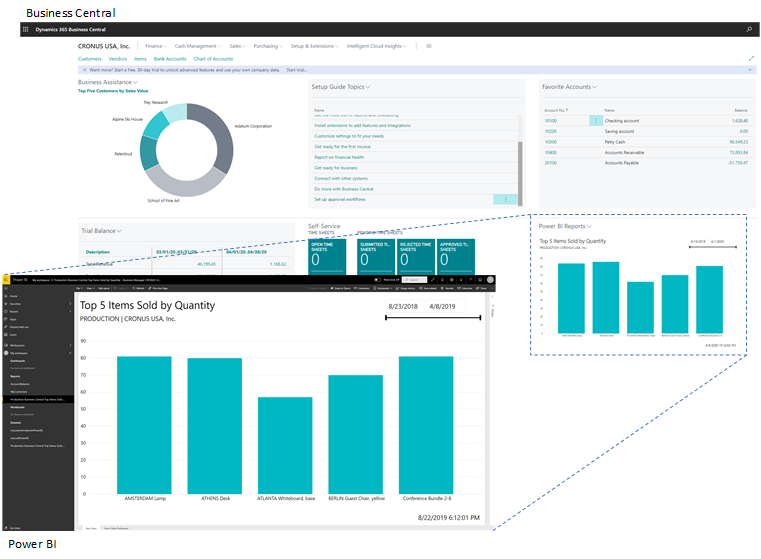Click the Setup Guide Topics scrollbar
Image resolution: width=761 pixels, height=559 pixels.
[520, 160]
